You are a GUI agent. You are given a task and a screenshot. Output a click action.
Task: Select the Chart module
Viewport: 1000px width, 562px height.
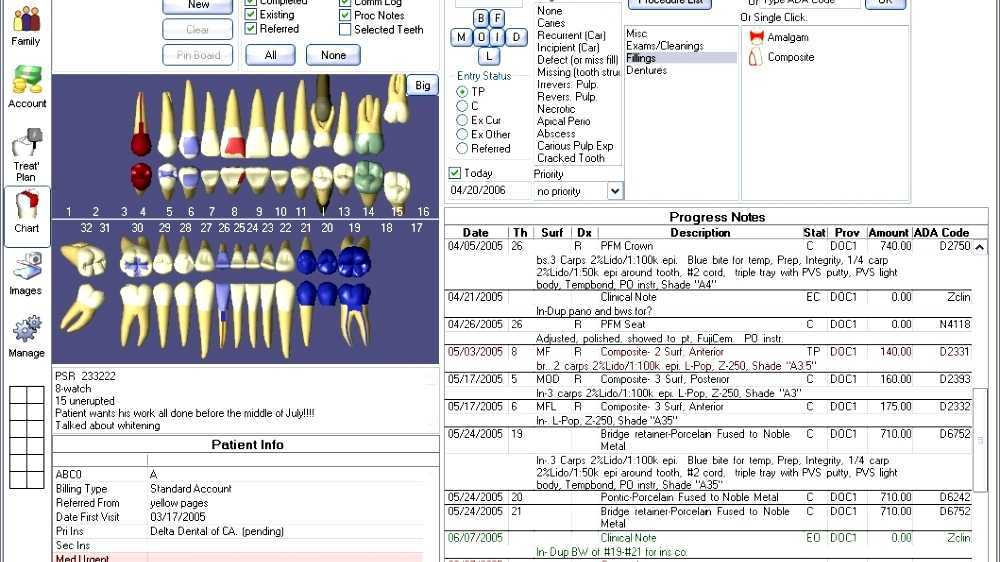coord(27,216)
